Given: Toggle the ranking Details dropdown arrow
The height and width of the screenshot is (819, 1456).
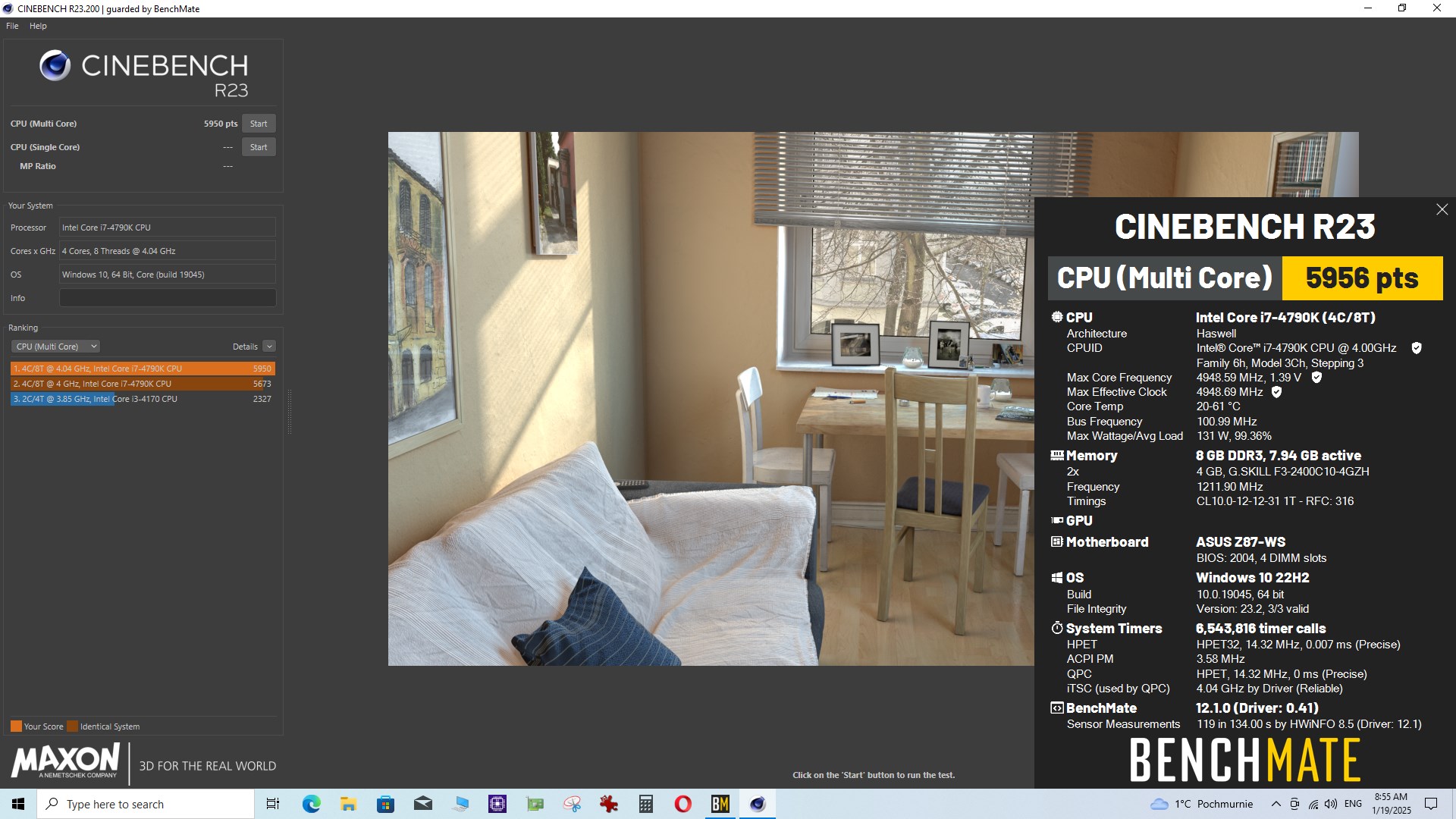Looking at the screenshot, I should 269,347.
